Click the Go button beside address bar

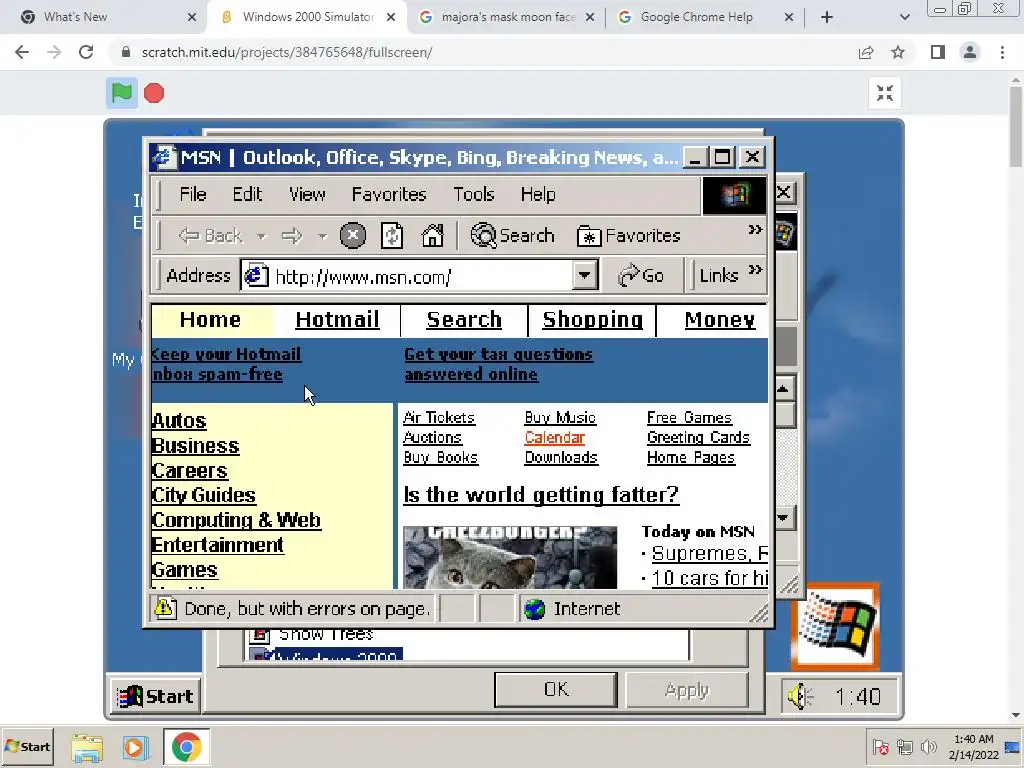(x=641, y=276)
